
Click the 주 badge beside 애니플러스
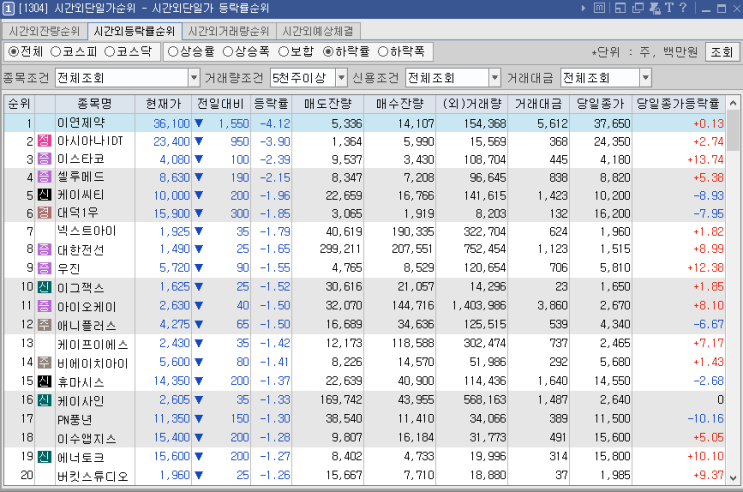pos(44,325)
